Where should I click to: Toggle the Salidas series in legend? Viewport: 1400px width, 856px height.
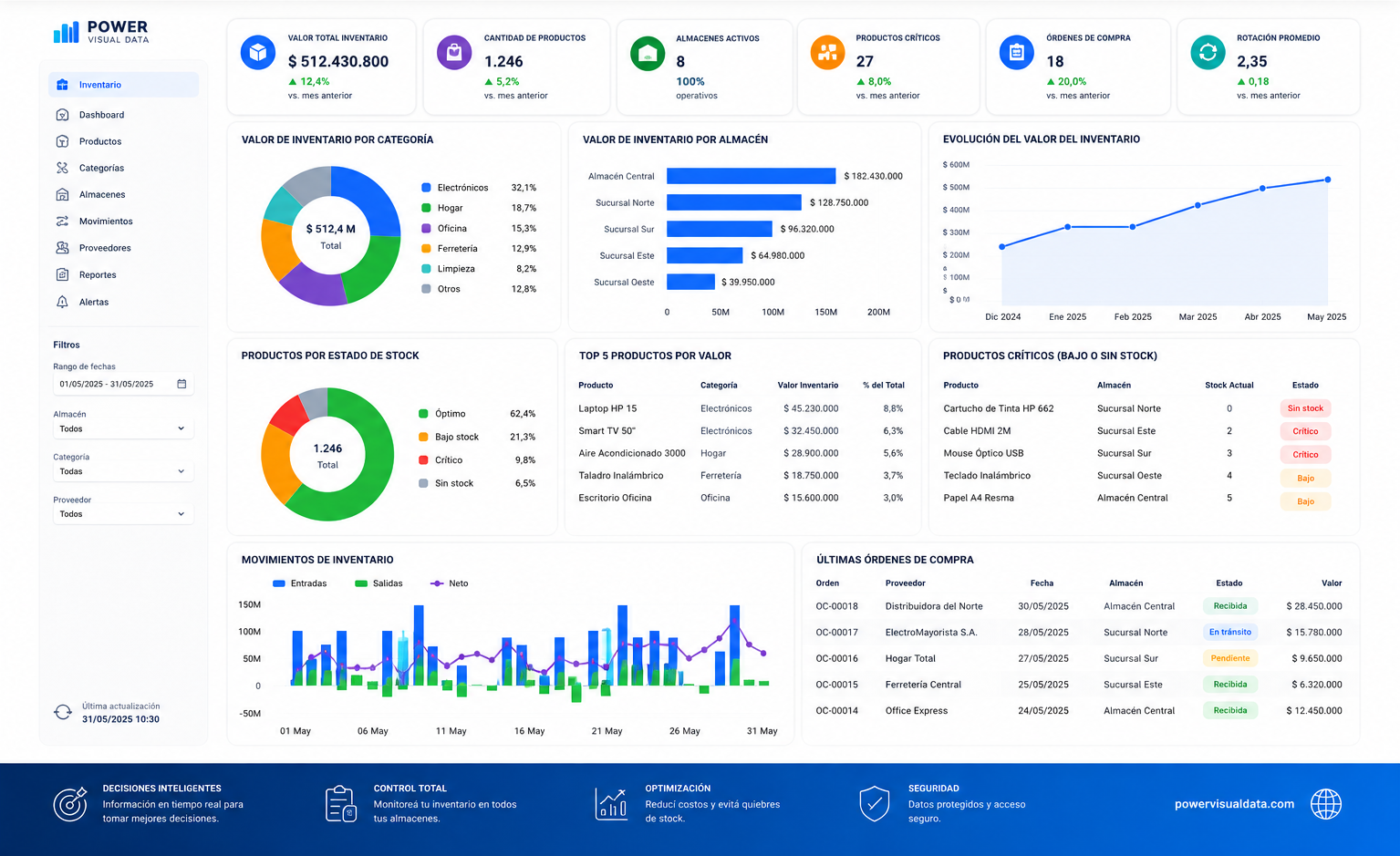[x=379, y=583]
